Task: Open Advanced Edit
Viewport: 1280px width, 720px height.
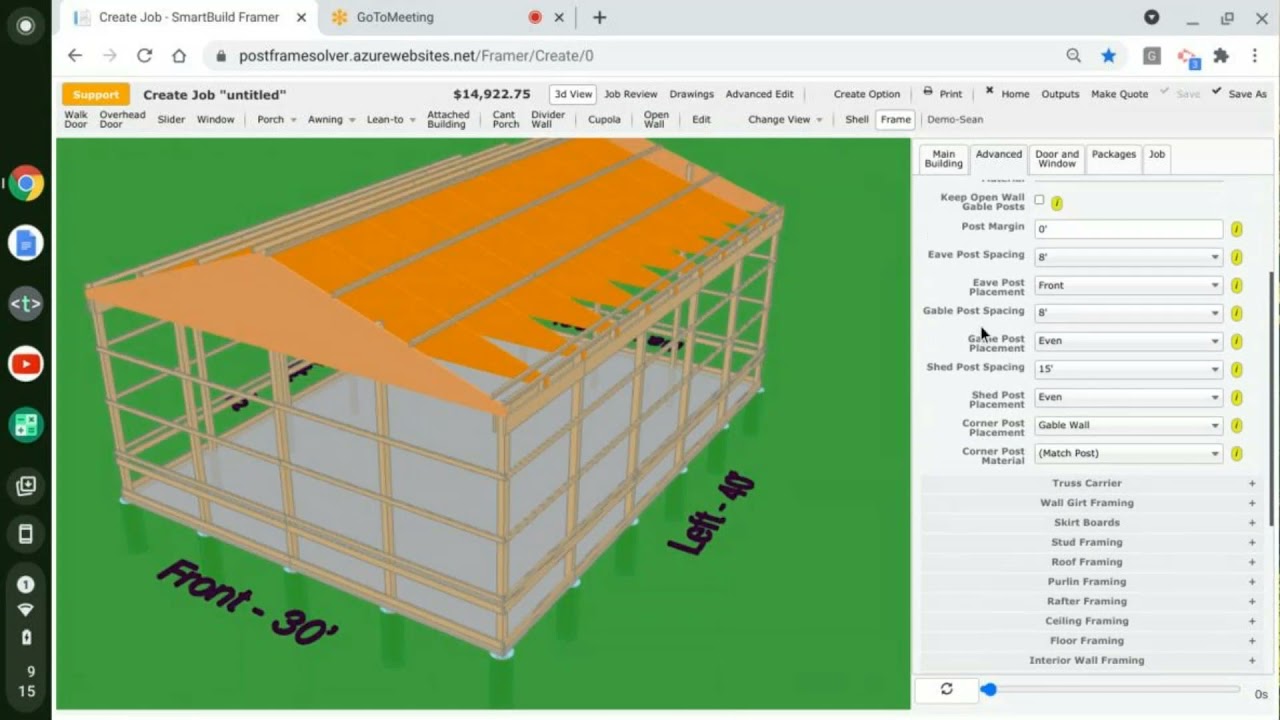Action: 759,94
